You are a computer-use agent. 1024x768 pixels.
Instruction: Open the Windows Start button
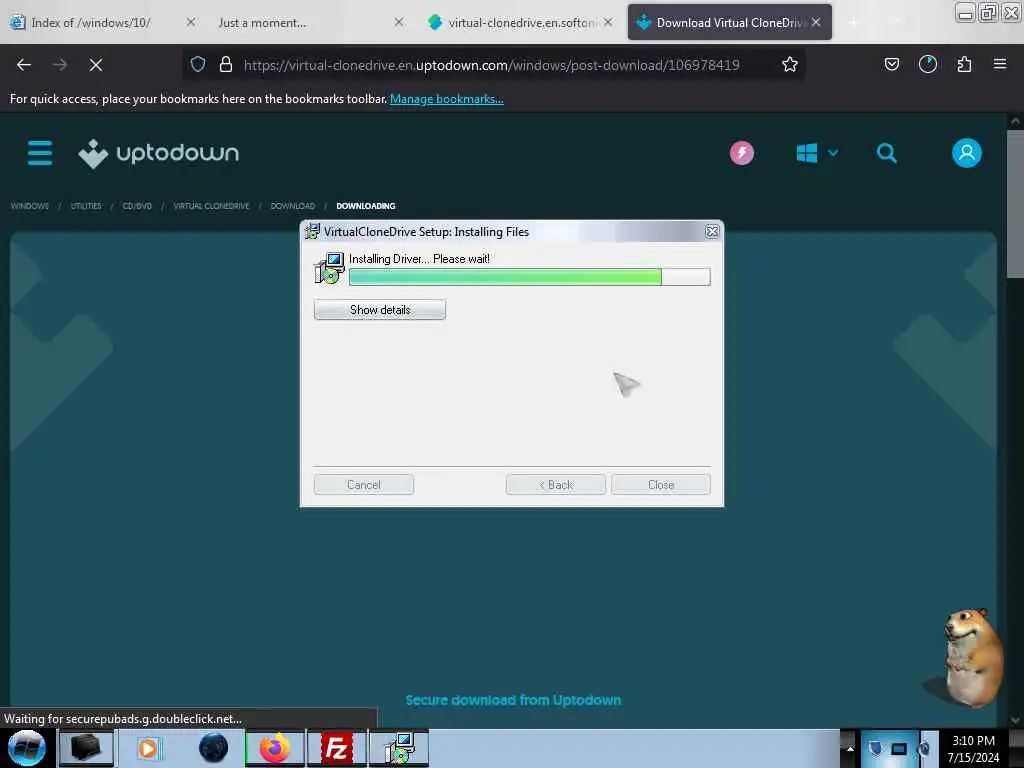[26, 748]
